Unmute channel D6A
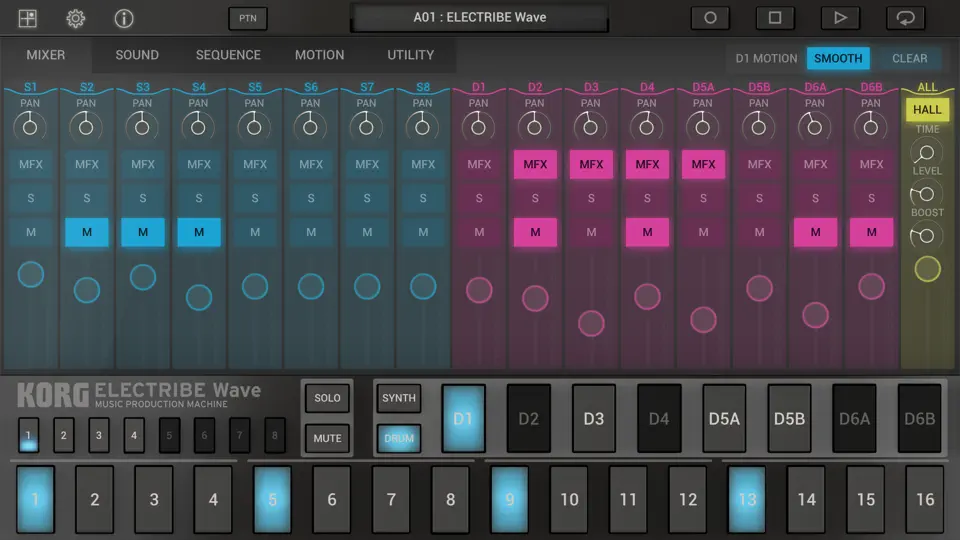The image size is (960, 540). tap(815, 232)
